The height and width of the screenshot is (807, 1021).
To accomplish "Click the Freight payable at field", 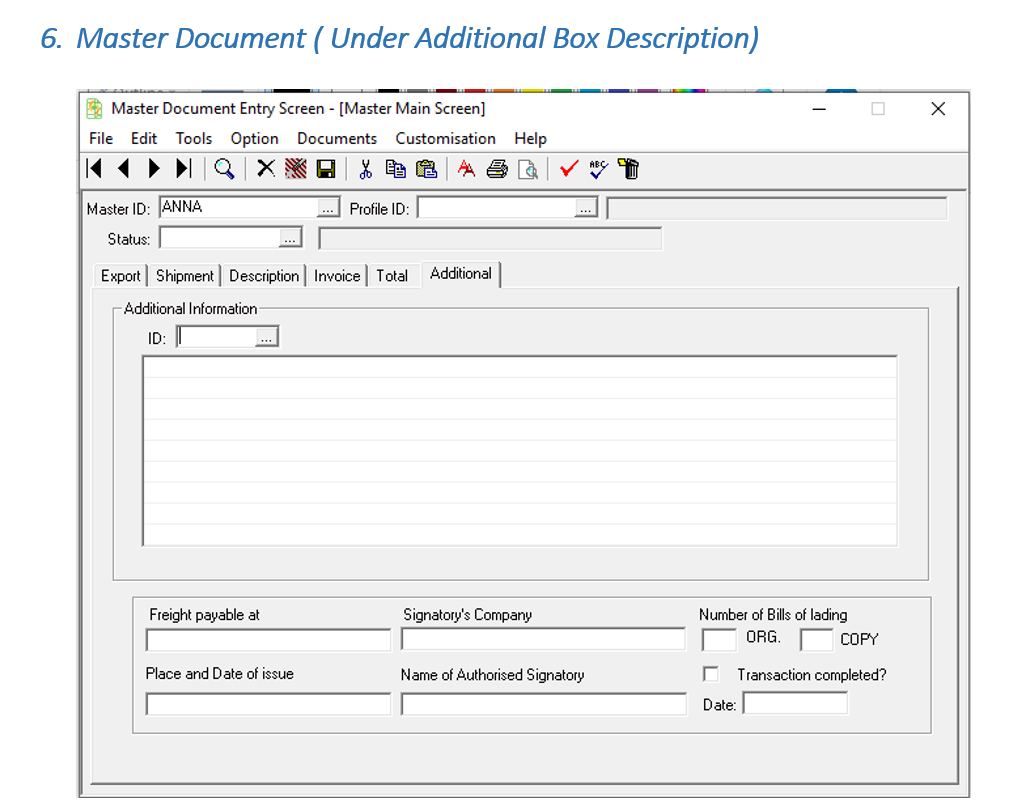I will click(268, 640).
